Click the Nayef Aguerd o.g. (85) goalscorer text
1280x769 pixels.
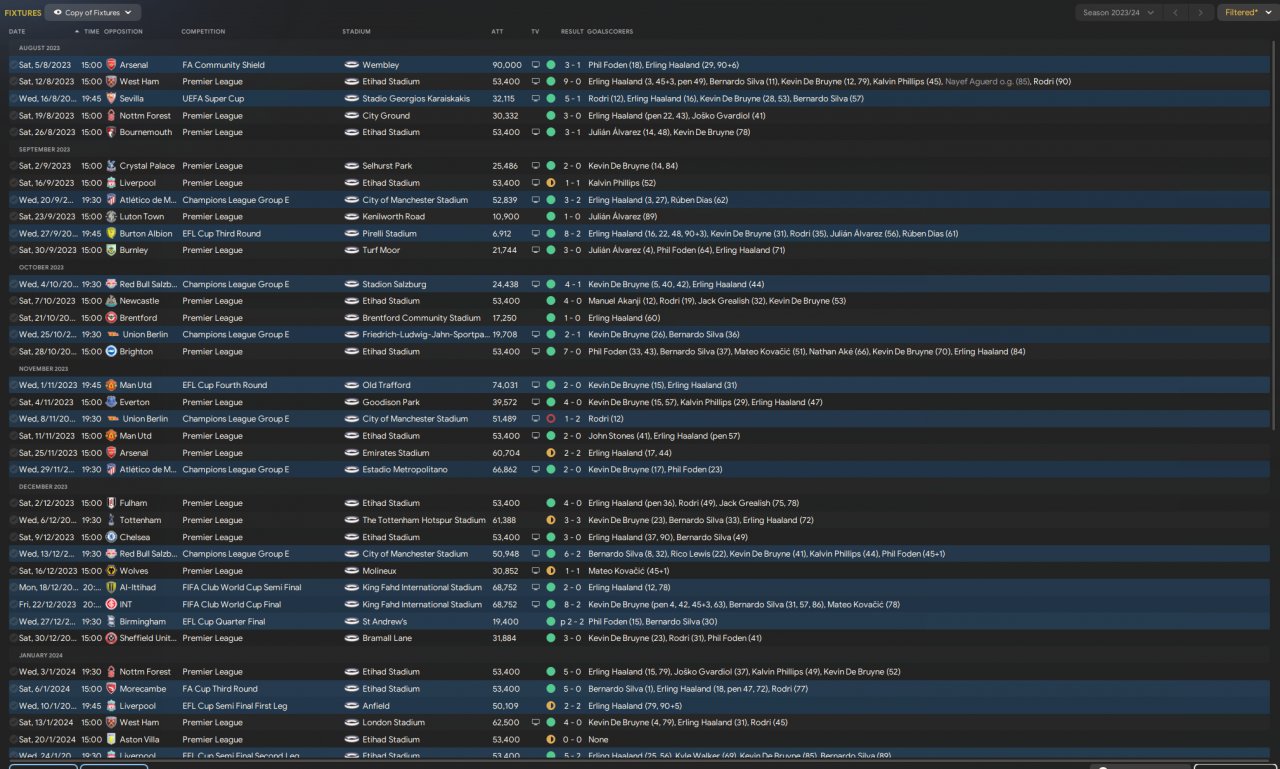[988, 82]
